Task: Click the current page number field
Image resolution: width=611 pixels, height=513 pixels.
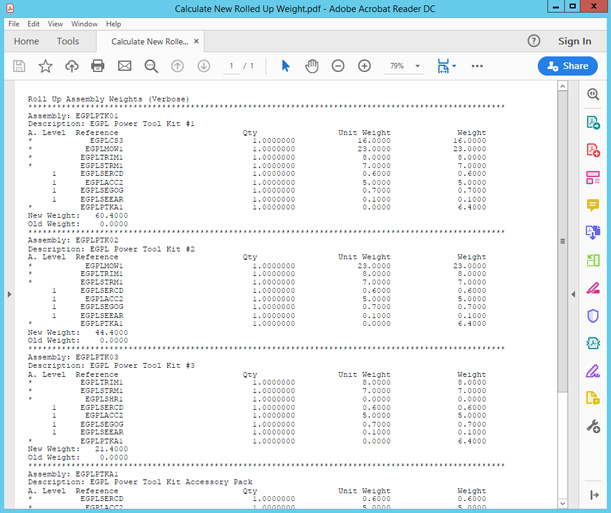Action: [x=231, y=66]
